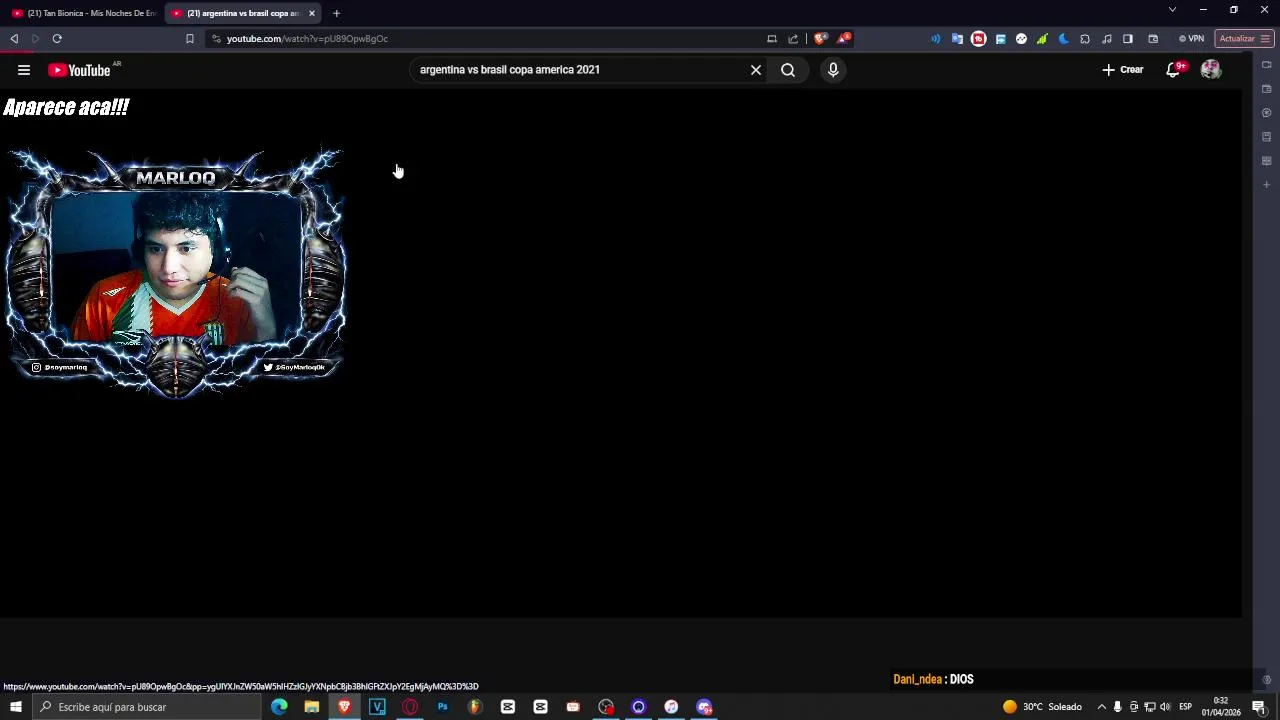Viewport: 1280px width, 720px height.
Task: Open YouTube notifications bell
Action: 1174,70
